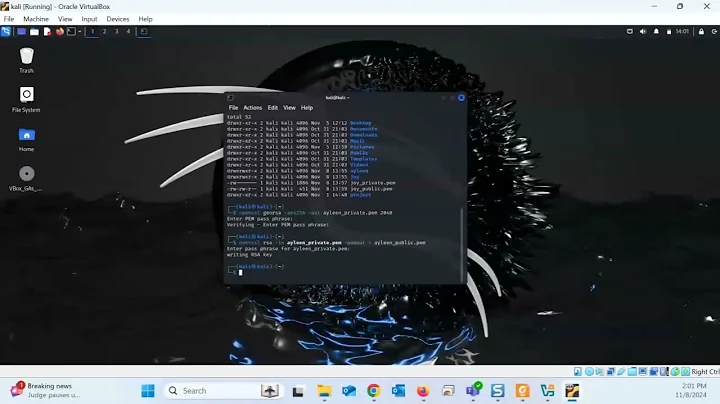Switch to workspace 1

[92, 31]
